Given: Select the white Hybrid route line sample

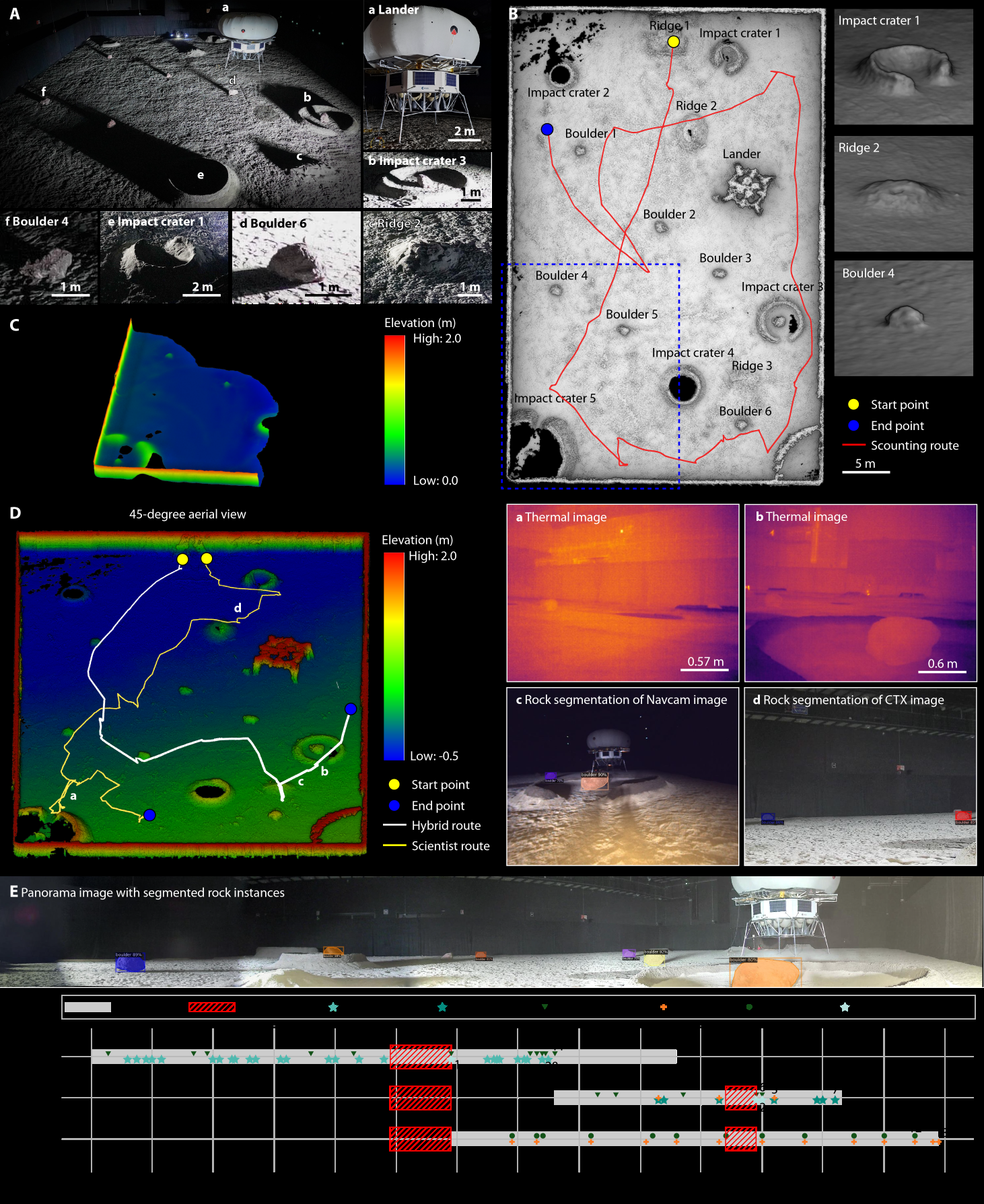Looking at the screenshot, I should coord(394,824).
